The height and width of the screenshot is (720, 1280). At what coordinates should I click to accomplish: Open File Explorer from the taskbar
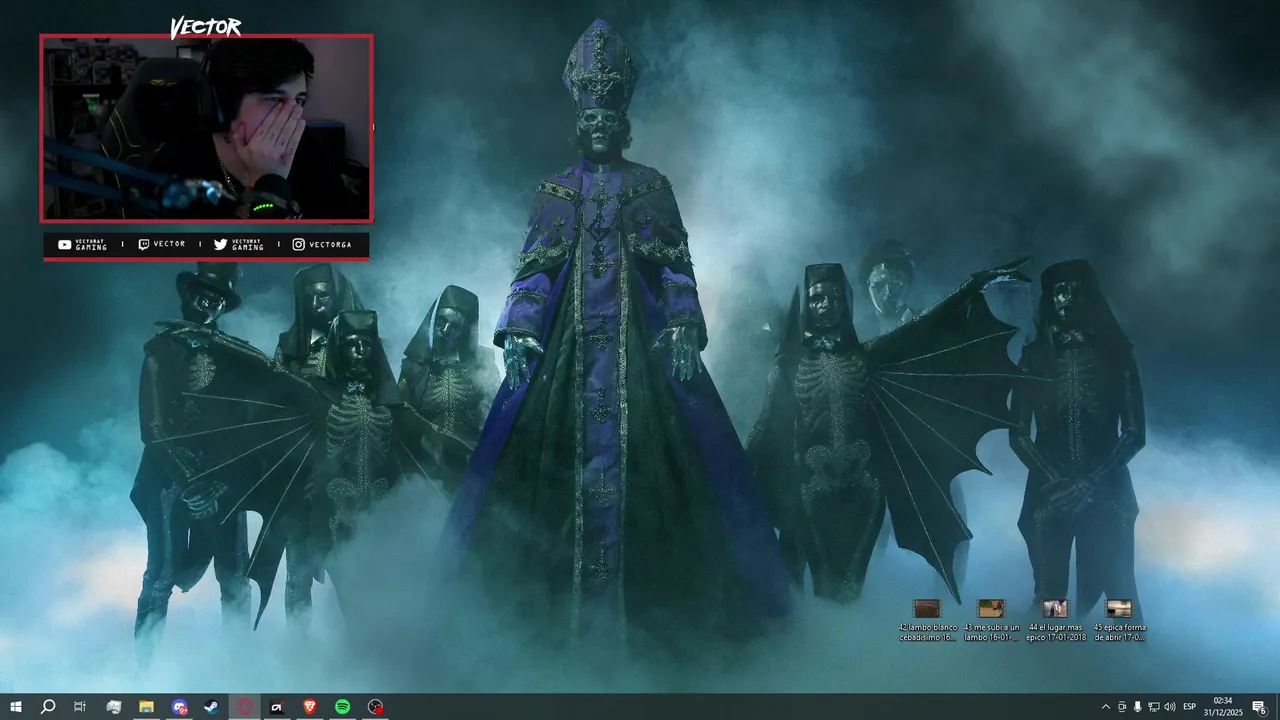pyautogui.click(x=146, y=707)
